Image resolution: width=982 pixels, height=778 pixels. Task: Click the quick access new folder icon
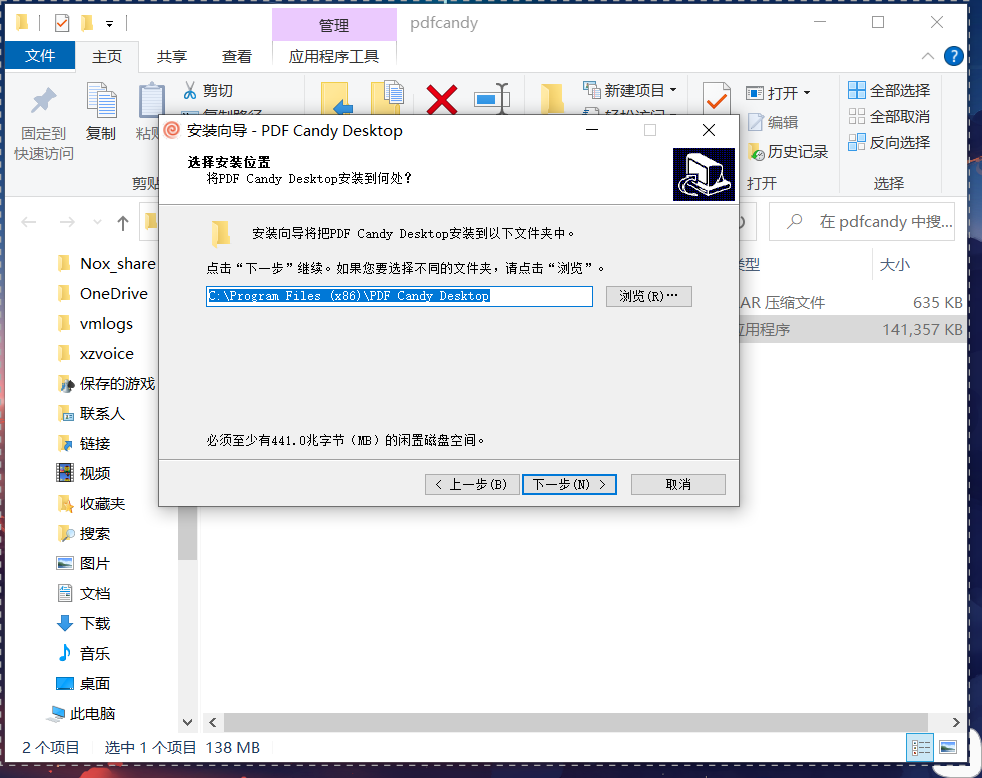(x=87, y=23)
